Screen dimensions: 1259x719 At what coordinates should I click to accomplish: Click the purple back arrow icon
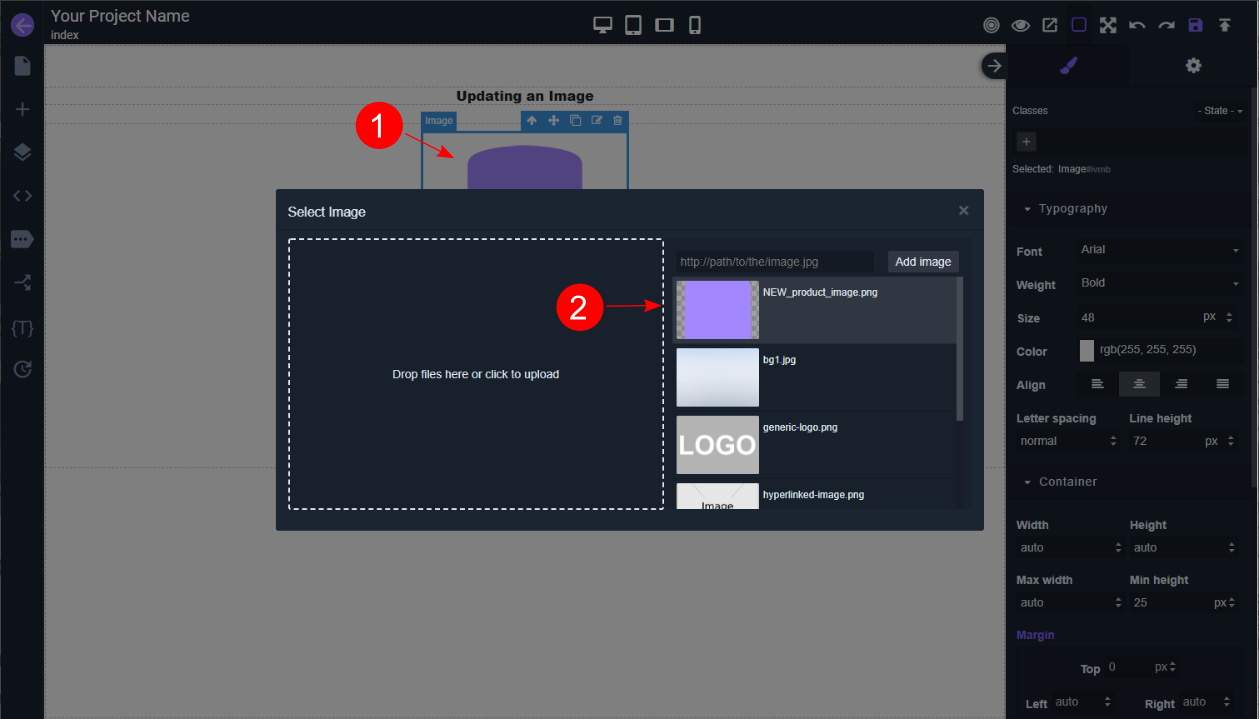22,25
